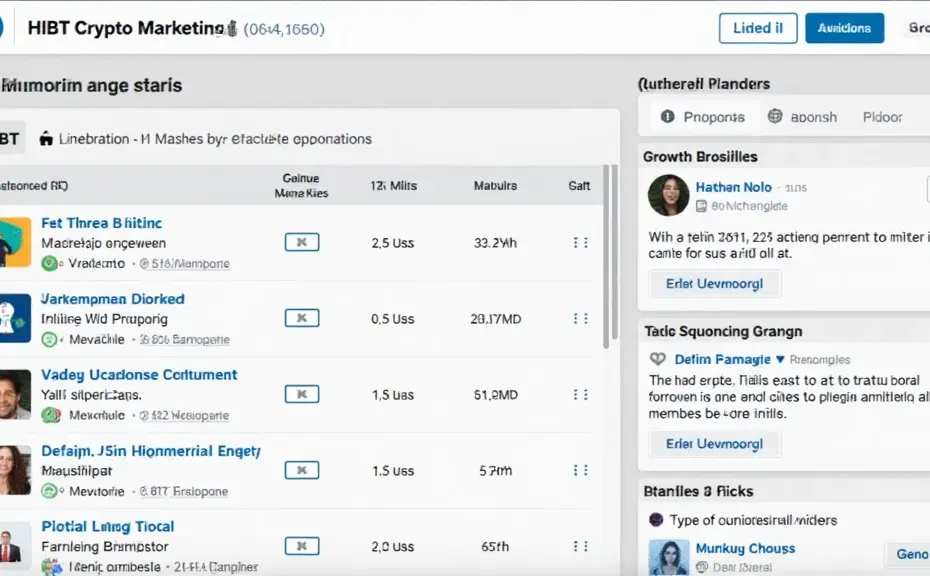Select the aponsh tab
This screenshot has width=930, height=576.
(x=813, y=117)
